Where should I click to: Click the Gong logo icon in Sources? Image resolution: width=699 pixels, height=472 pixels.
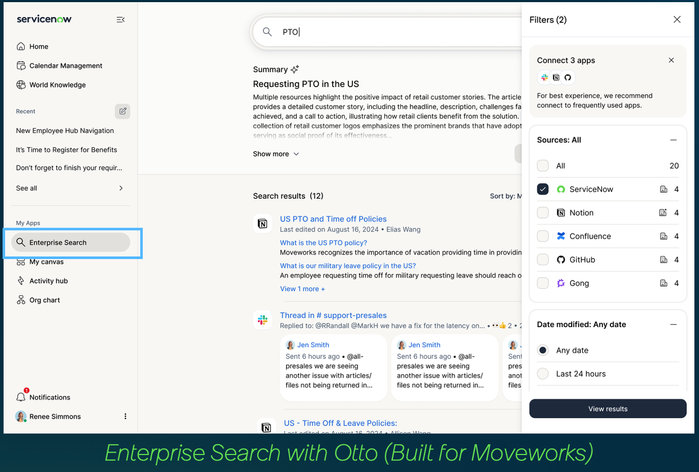(561, 283)
